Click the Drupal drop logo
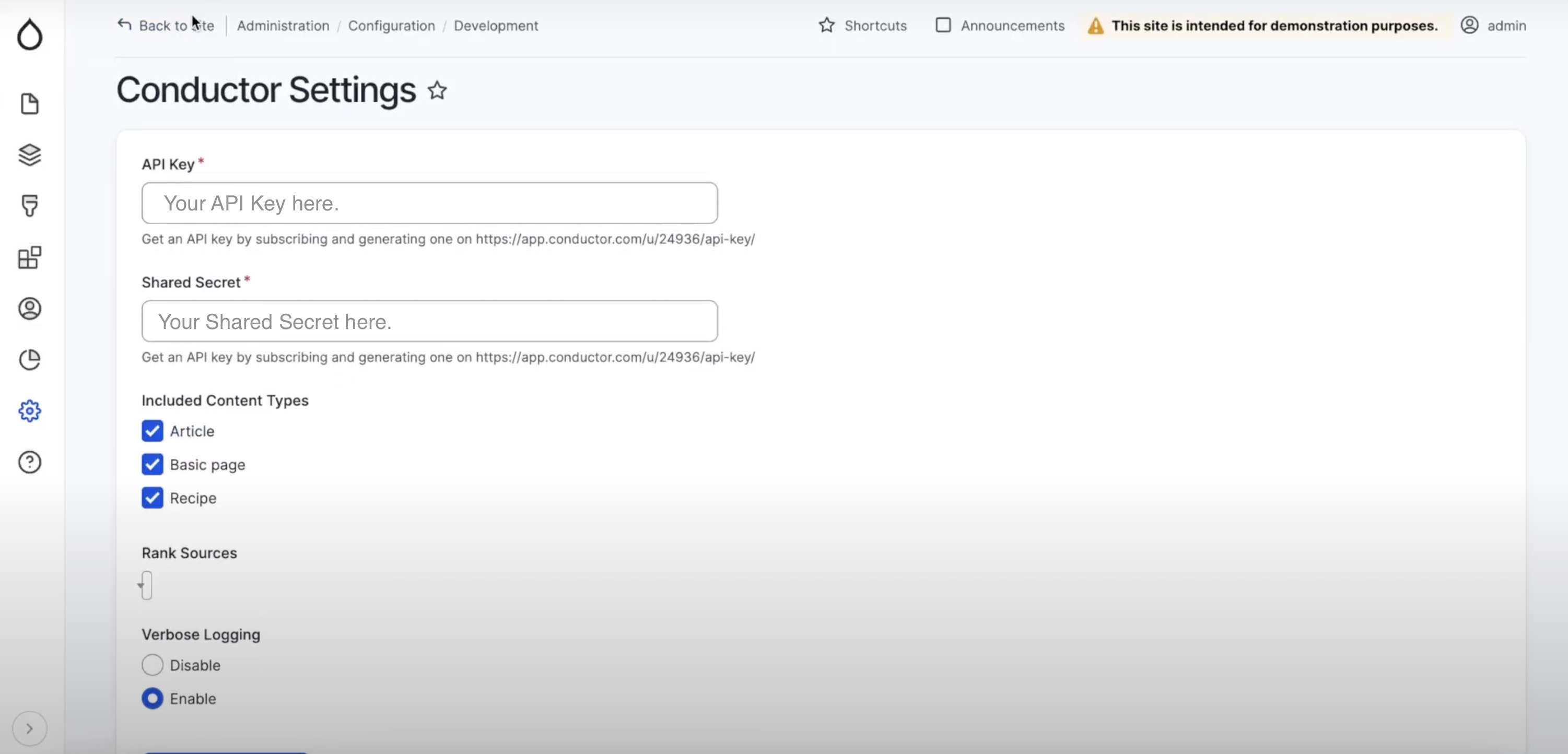1568x754 pixels. (x=29, y=34)
